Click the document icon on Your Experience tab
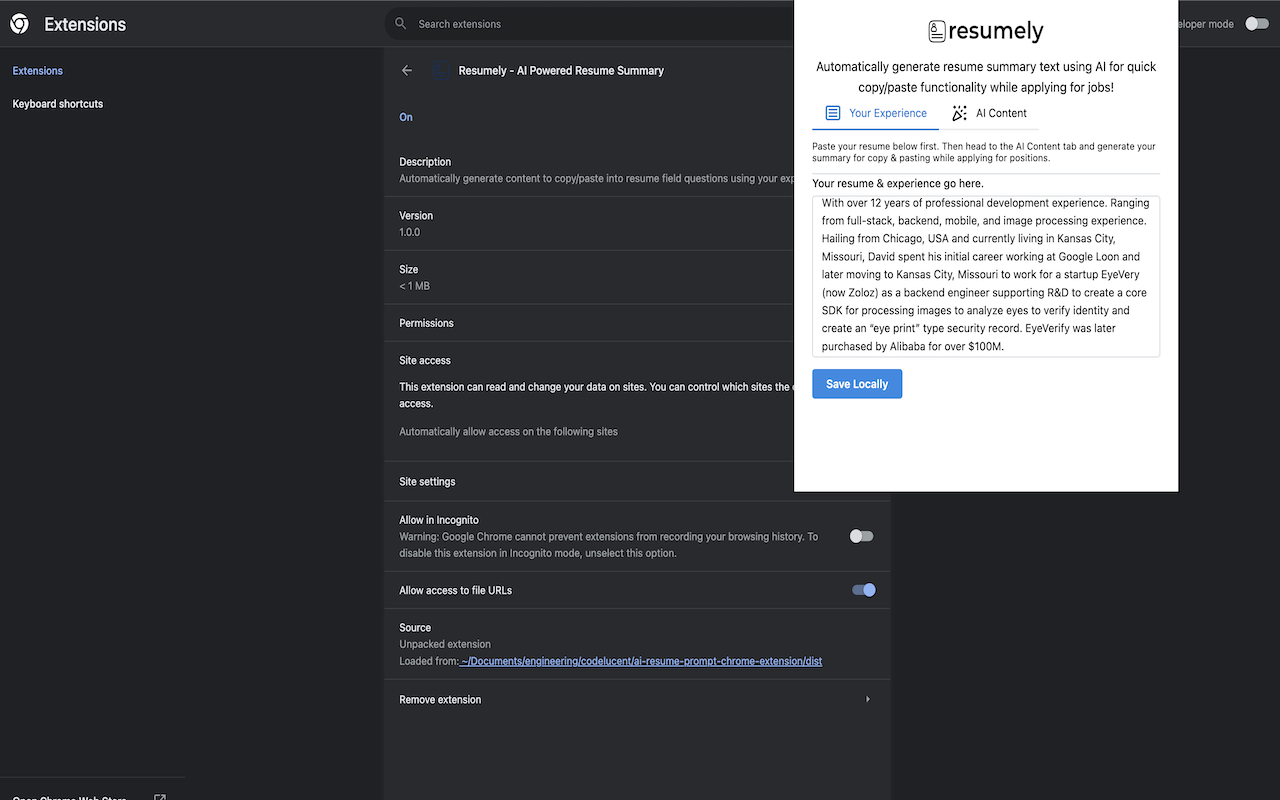 [832, 113]
